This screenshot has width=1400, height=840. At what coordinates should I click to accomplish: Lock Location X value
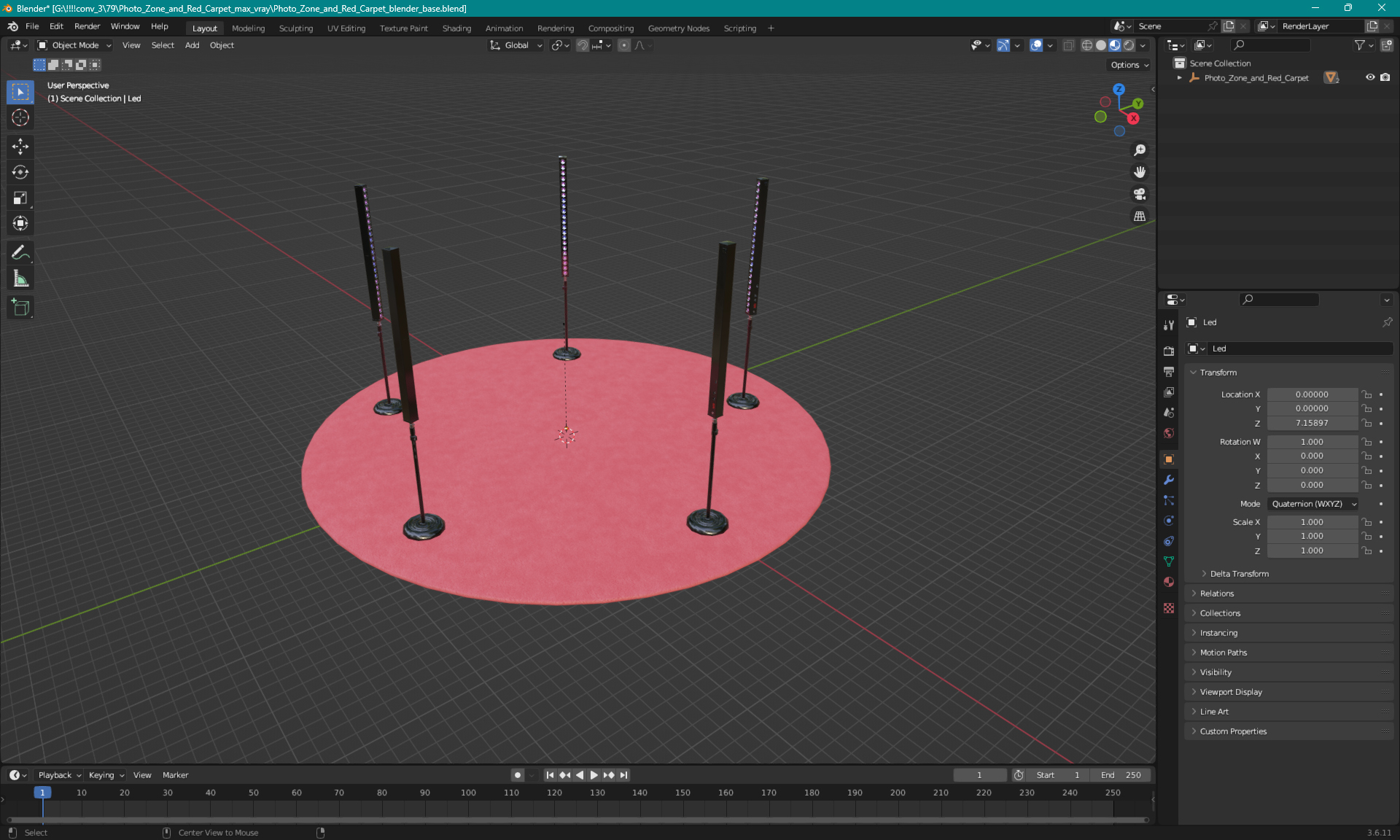click(x=1367, y=394)
